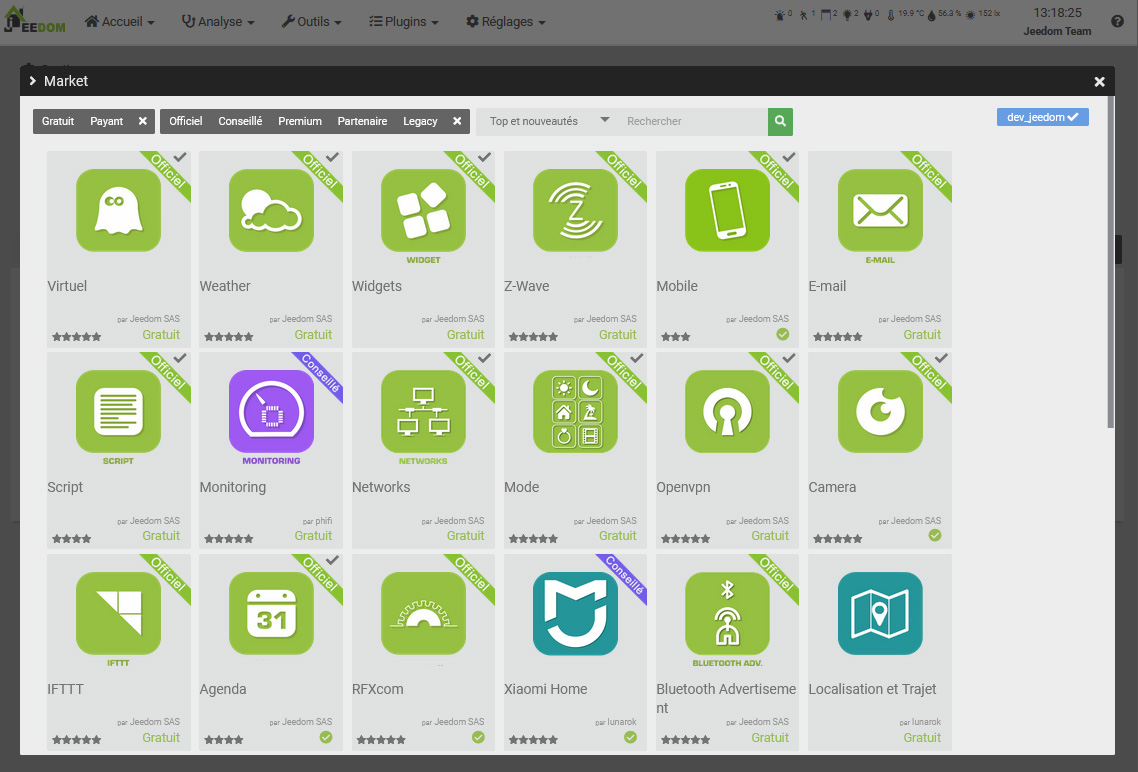
Task: Select the Xiaomi Home plugin icon
Action: pyautogui.click(x=576, y=613)
